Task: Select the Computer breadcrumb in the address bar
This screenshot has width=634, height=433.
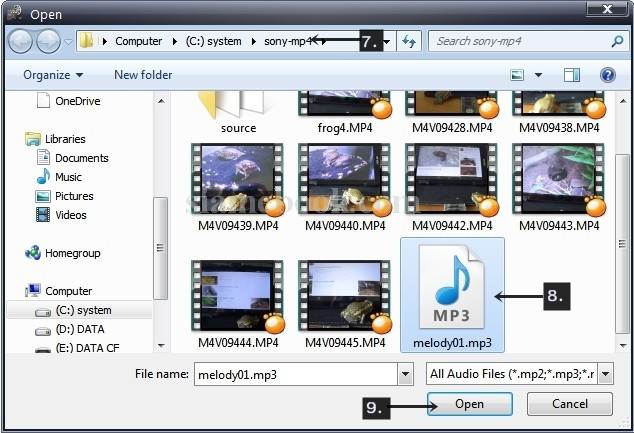Action: pyautogui.click(x=138, y=41)
